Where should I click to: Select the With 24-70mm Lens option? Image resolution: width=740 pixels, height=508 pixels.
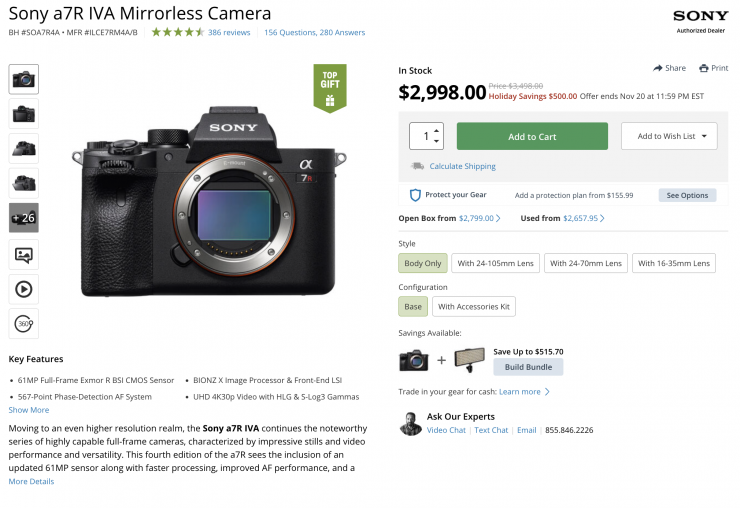coord(585,263)
